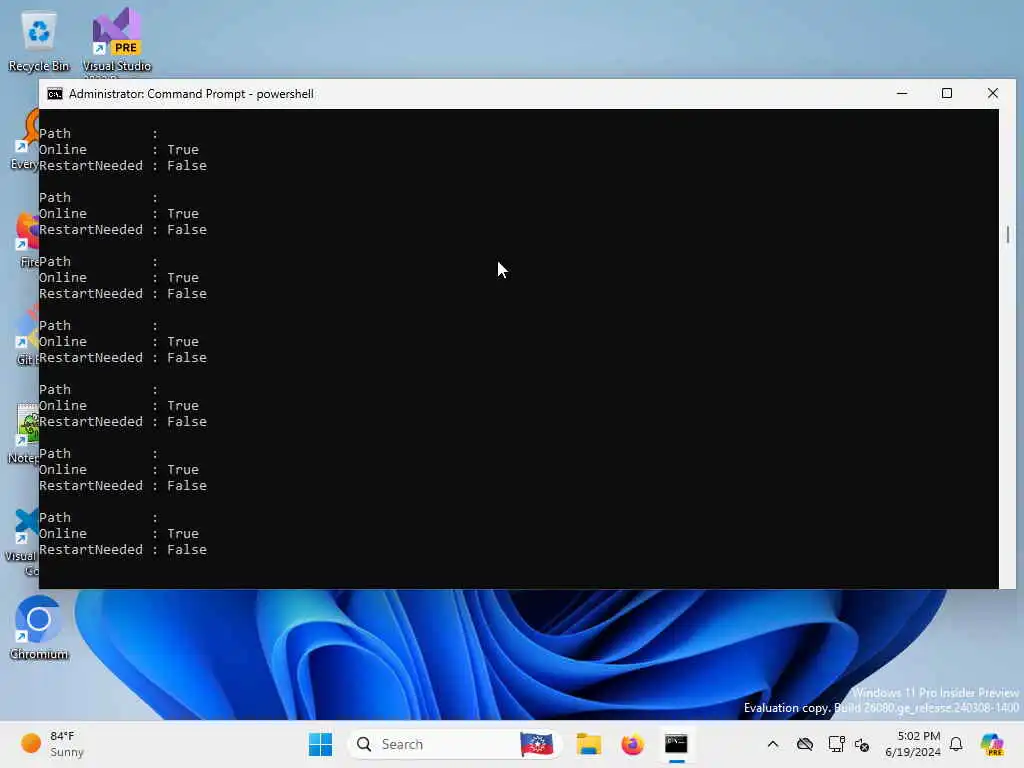This screenshot has height=768, width=1024.
Task: Click the cloud sync tray icon
Action: tap(805, 744)
